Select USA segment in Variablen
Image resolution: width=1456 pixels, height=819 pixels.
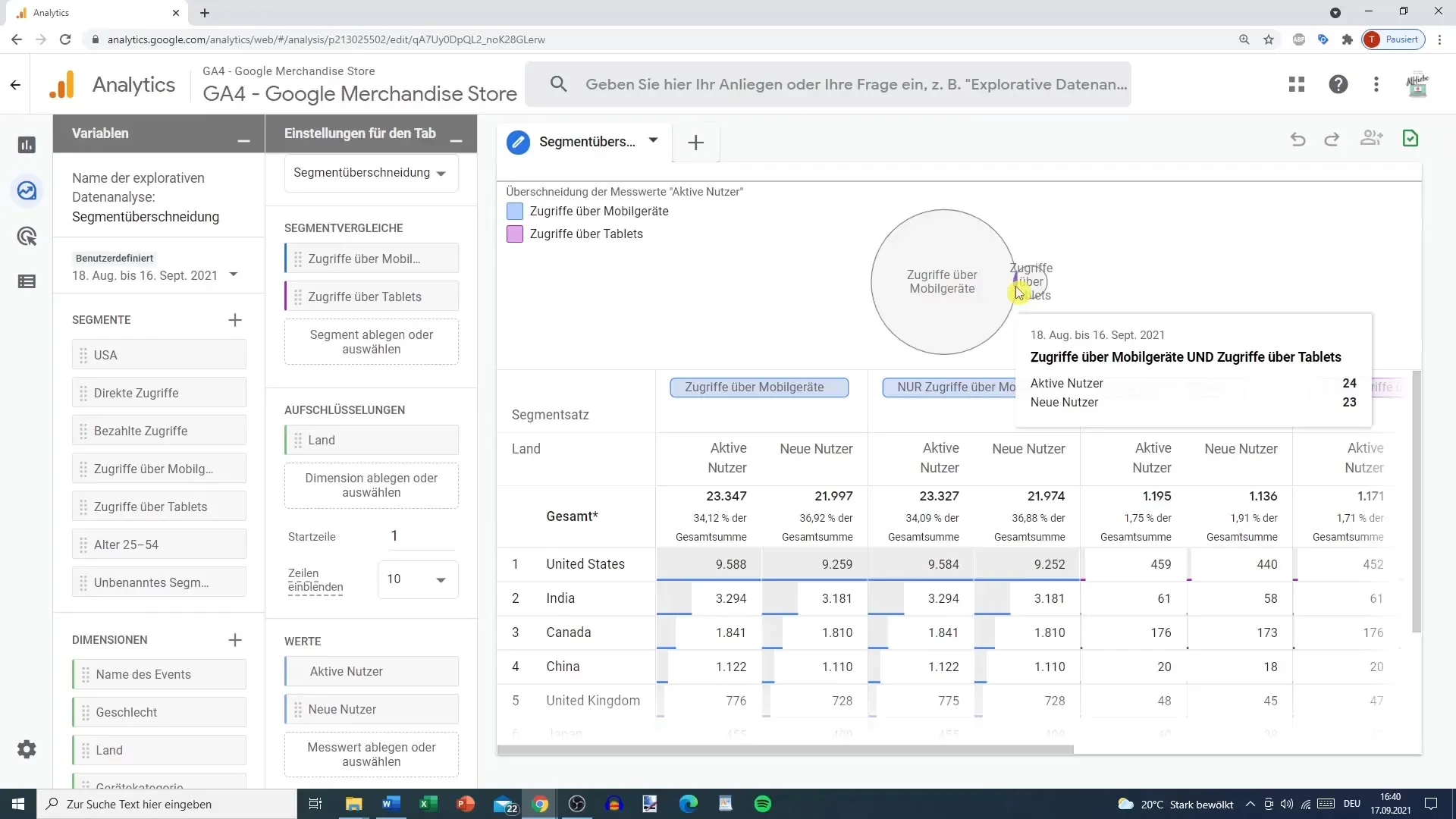point(159,355)
